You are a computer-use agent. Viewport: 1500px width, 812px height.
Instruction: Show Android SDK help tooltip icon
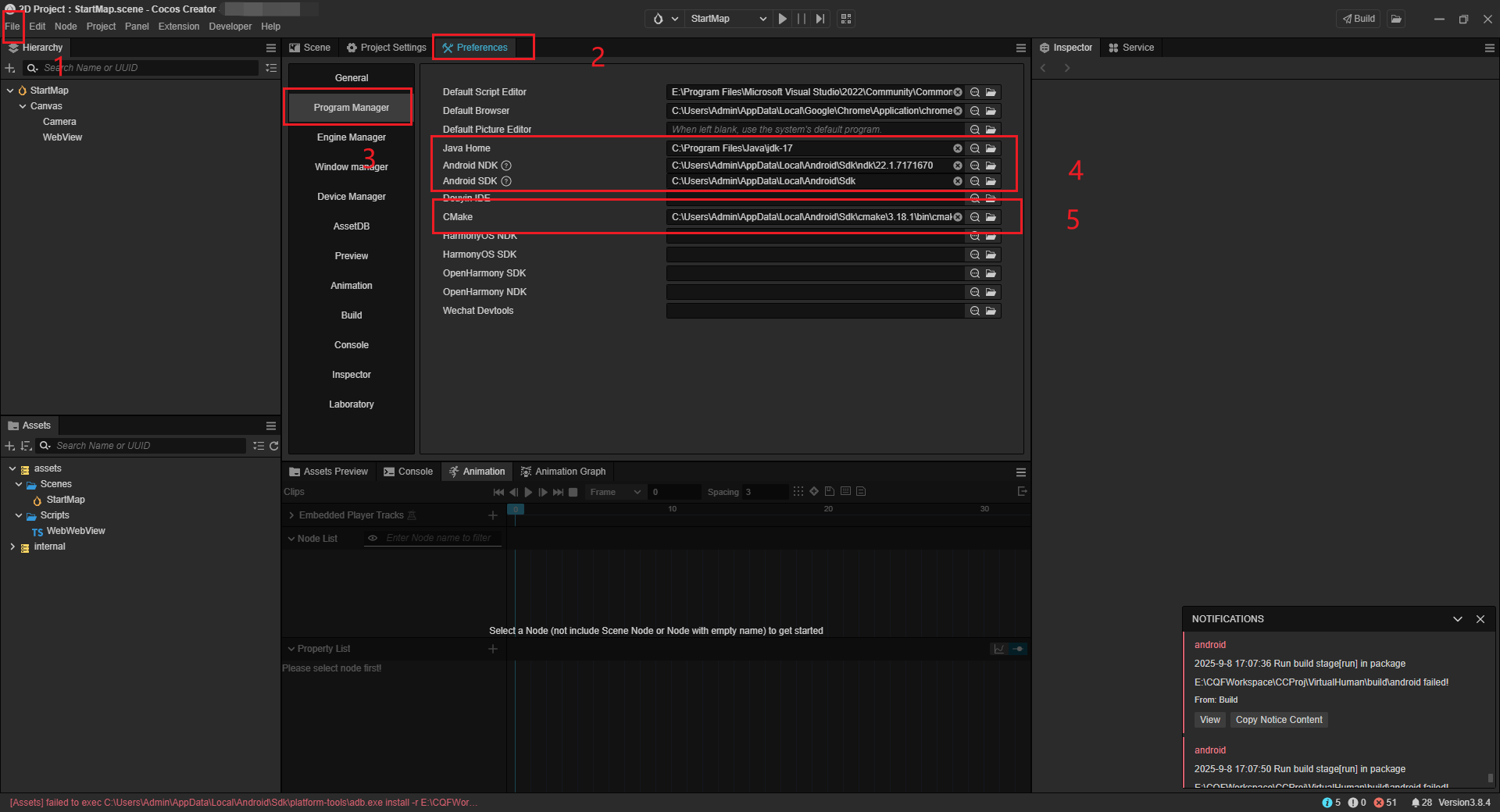[x=506, y=181]
